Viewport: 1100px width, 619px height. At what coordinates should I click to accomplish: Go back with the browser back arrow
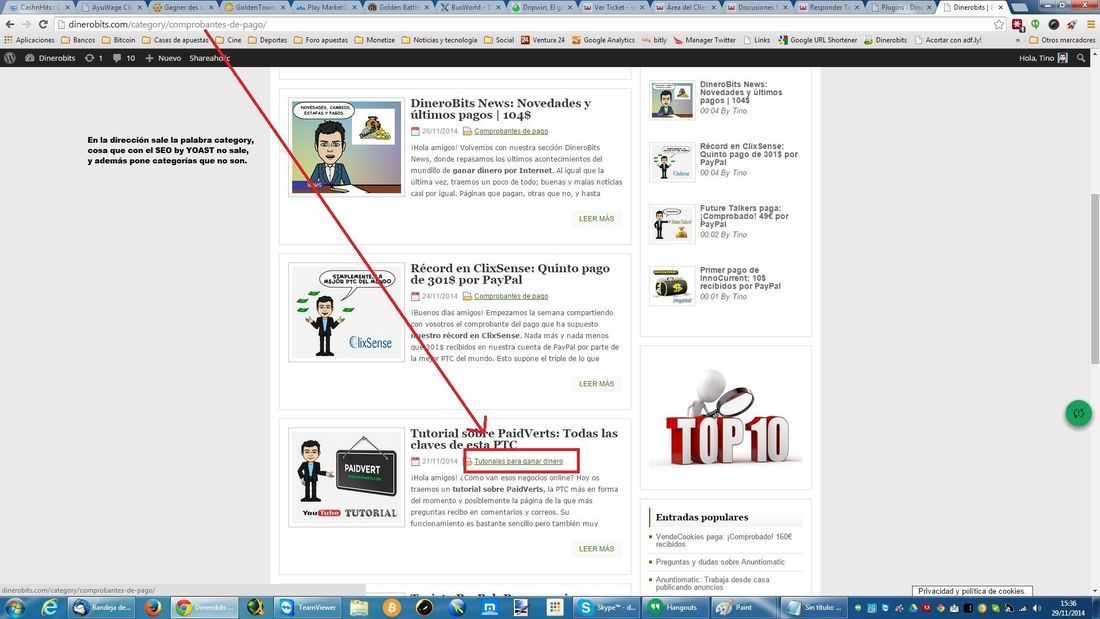[x=10, y=24]
